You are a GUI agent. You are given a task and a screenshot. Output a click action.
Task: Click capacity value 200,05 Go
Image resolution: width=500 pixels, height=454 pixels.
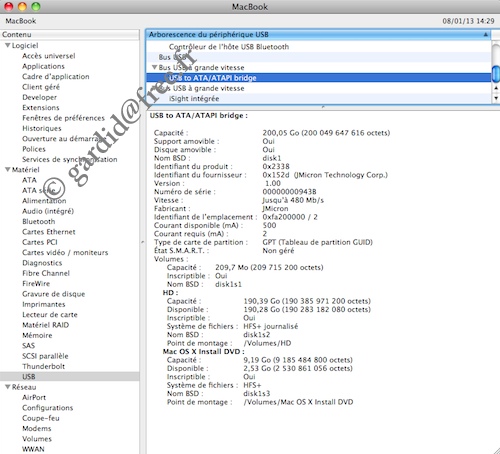[326, 133]
